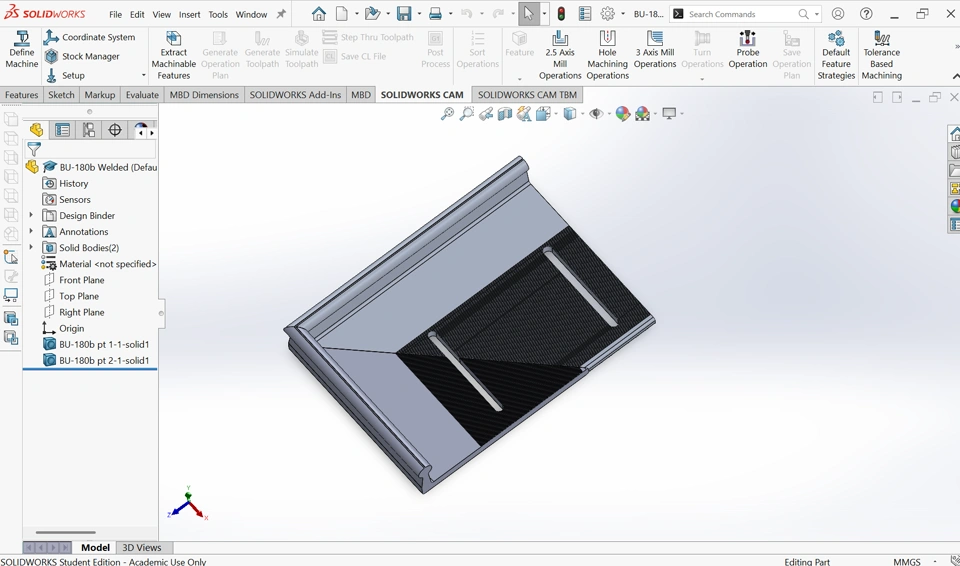Open the user account icon
This screenshot has width=960, height=566.
(x=838, y=13)
